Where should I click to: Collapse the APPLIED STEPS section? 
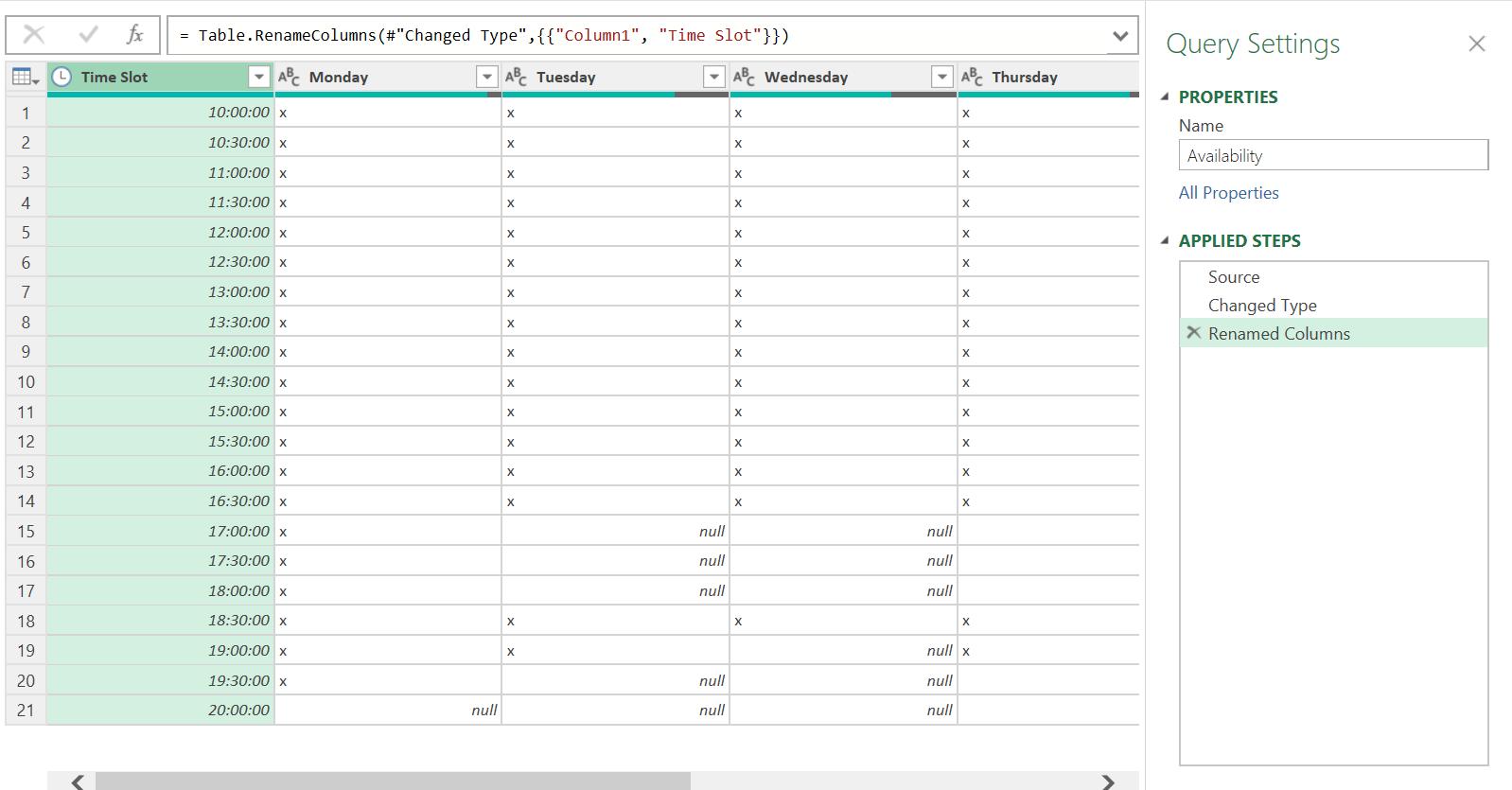[x=1165, y=240]
